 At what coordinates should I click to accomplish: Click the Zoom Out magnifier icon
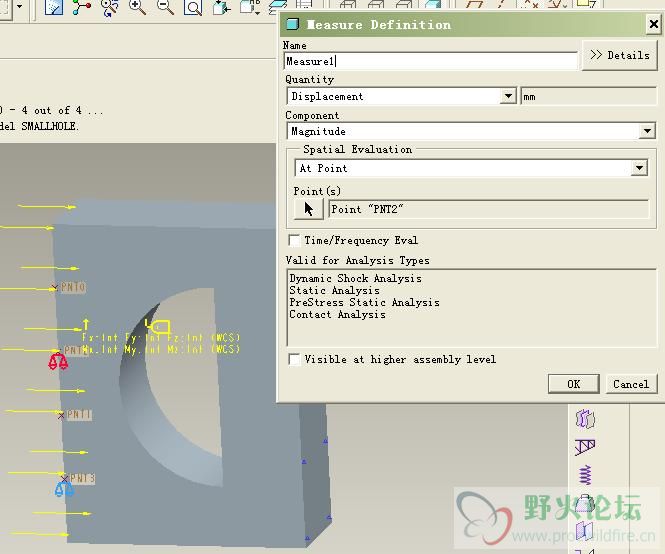pos(165,8)
